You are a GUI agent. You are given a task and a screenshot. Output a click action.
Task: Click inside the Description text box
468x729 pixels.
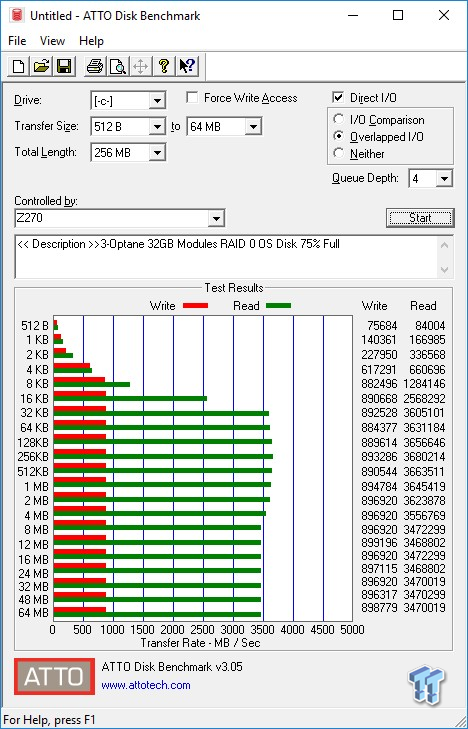(x=227, y=257)
